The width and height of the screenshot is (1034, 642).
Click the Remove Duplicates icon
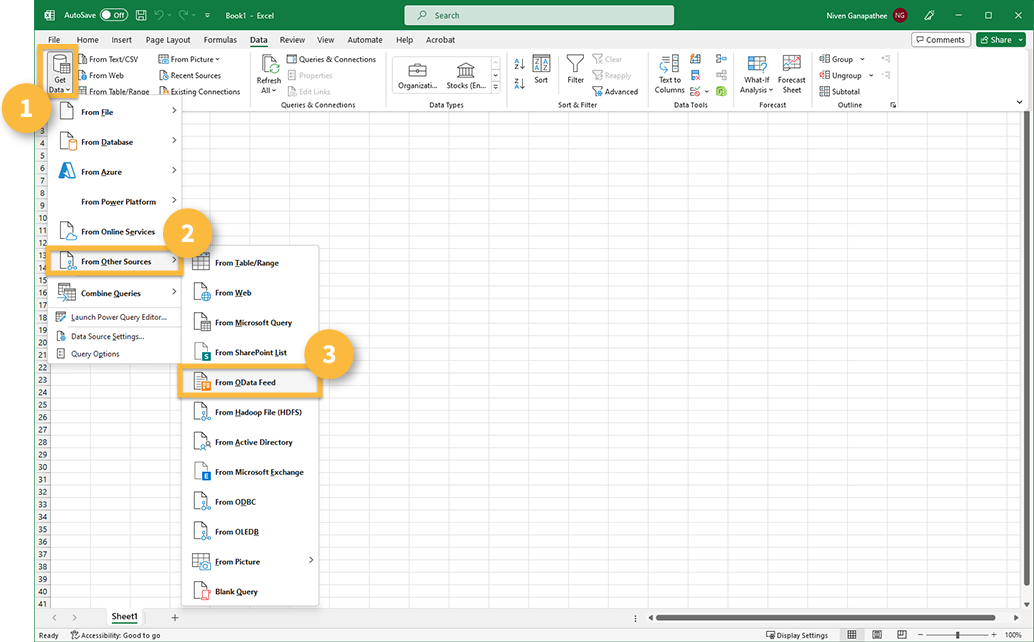pyautogui.click(x=695, y=75)
